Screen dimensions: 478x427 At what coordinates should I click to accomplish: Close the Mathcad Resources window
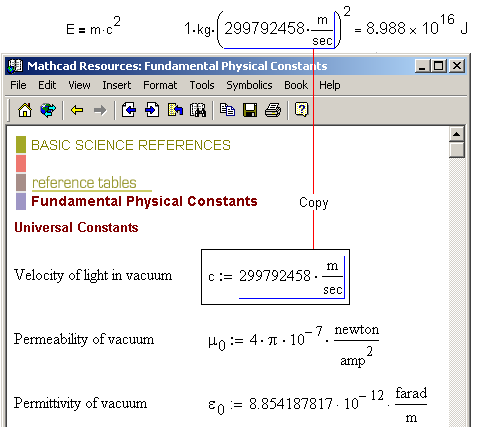click(x=457, y=66)
